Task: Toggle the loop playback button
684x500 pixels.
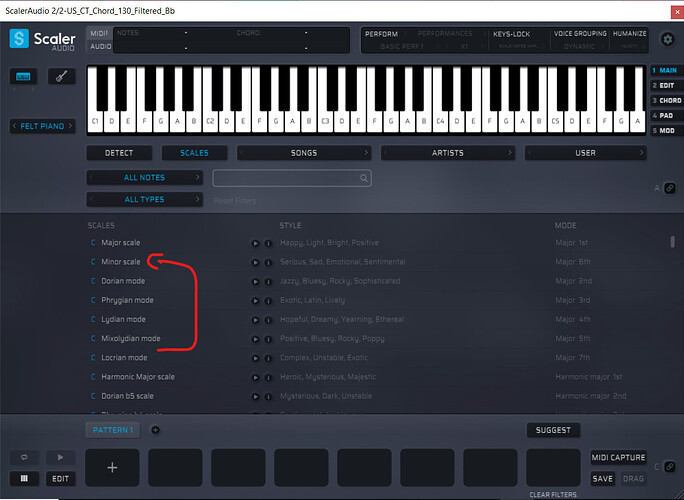Action: coord(24,457)
